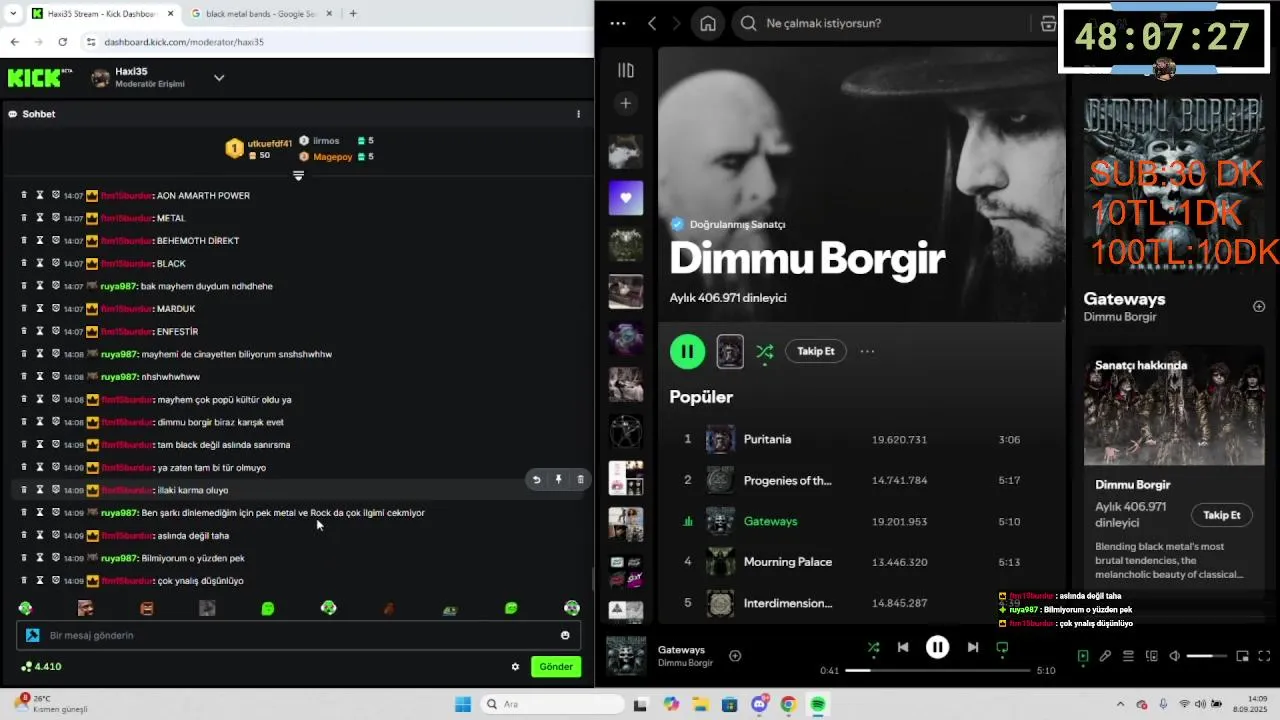Open the play queue icon

[x=1128, y=656]
